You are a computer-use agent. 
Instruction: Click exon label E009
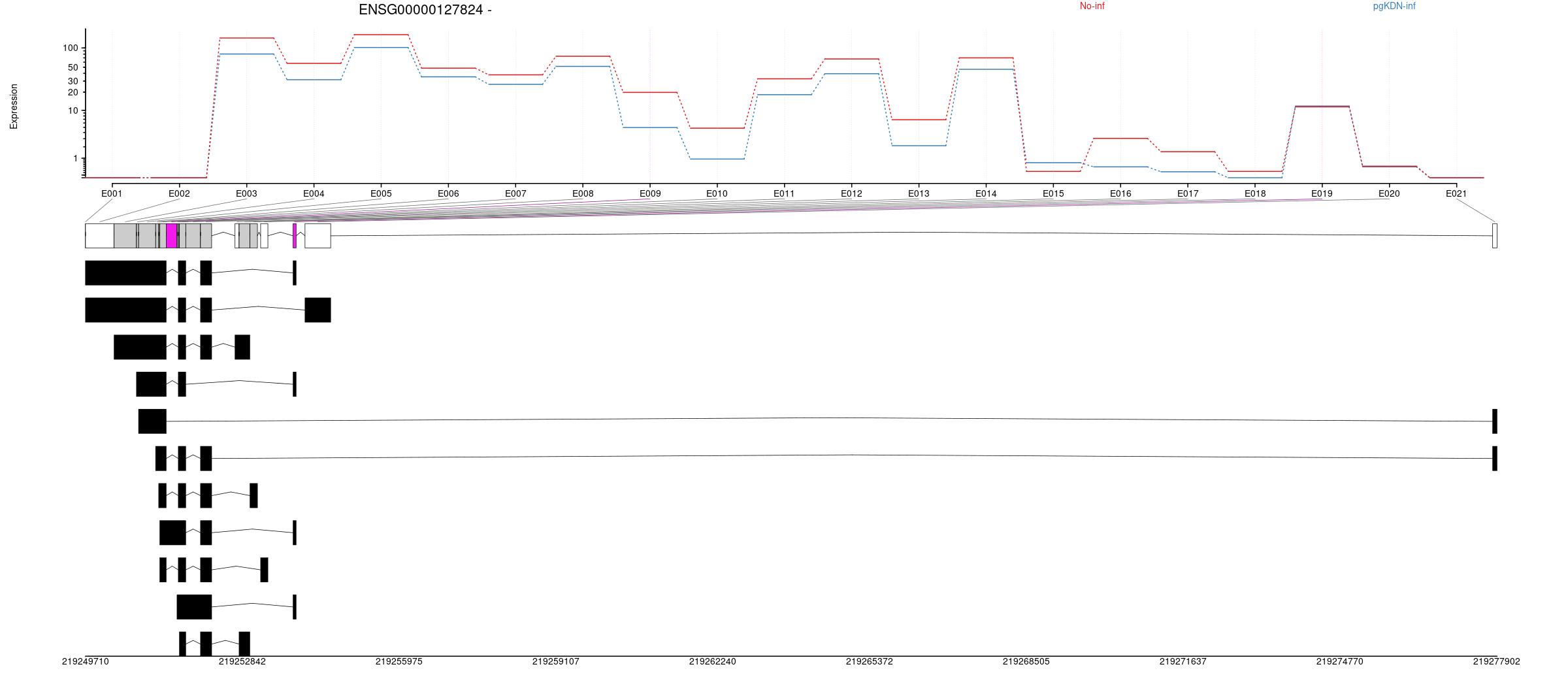pyautogui.click(x=650, y=193)
